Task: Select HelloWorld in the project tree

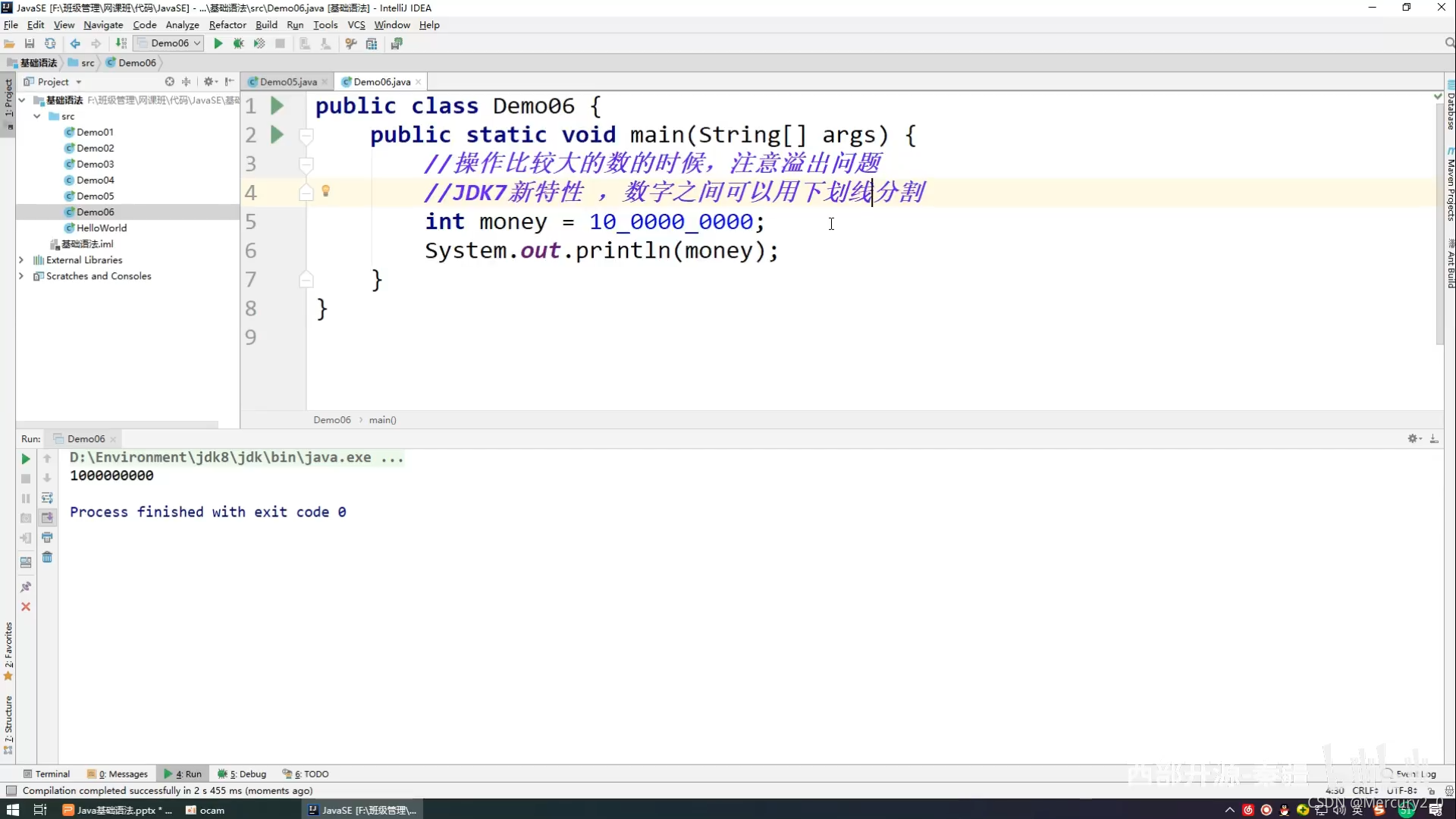Action: coord(101,227)
